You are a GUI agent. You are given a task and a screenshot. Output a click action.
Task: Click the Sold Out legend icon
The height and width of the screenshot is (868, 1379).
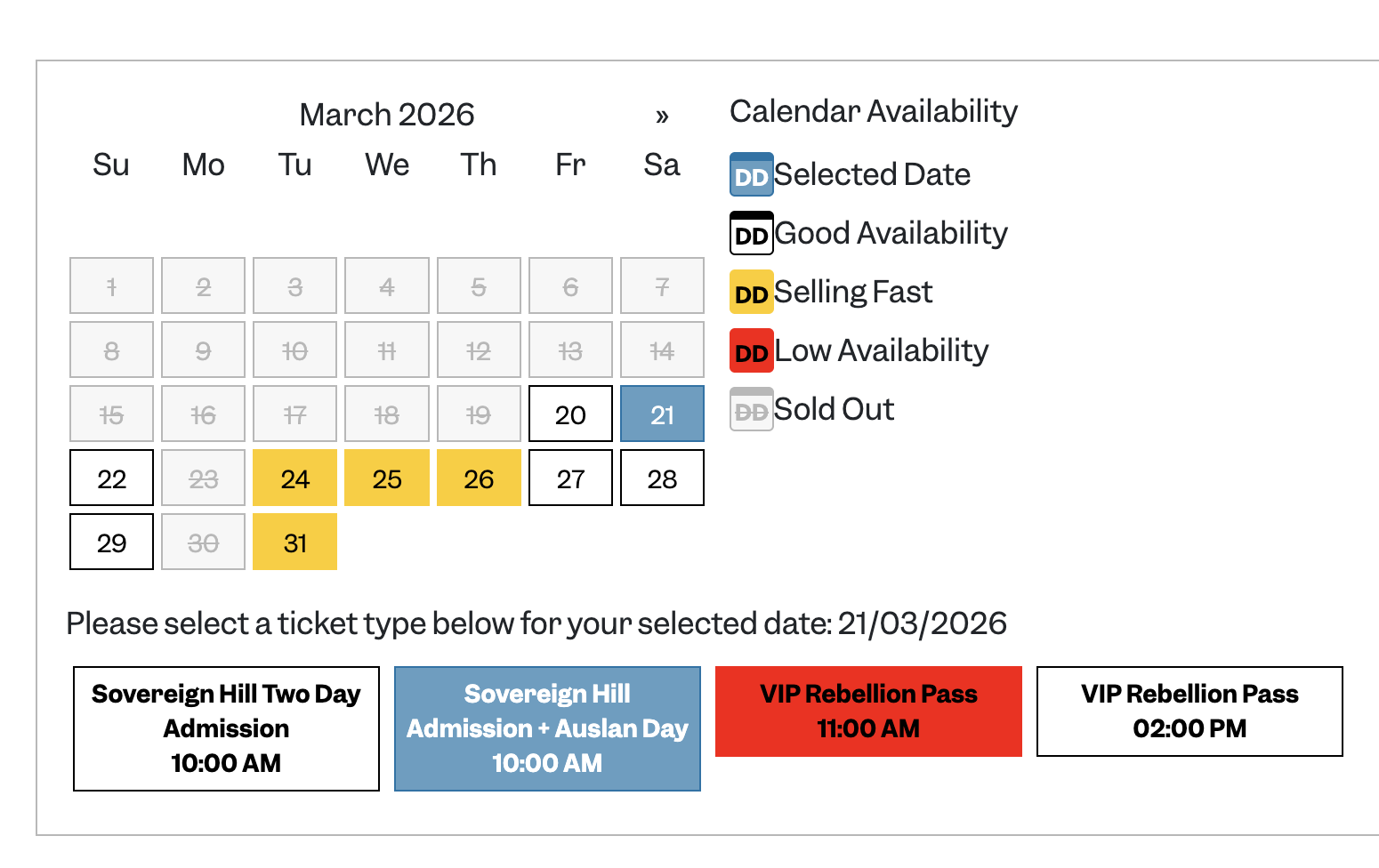tap(752, 410)
